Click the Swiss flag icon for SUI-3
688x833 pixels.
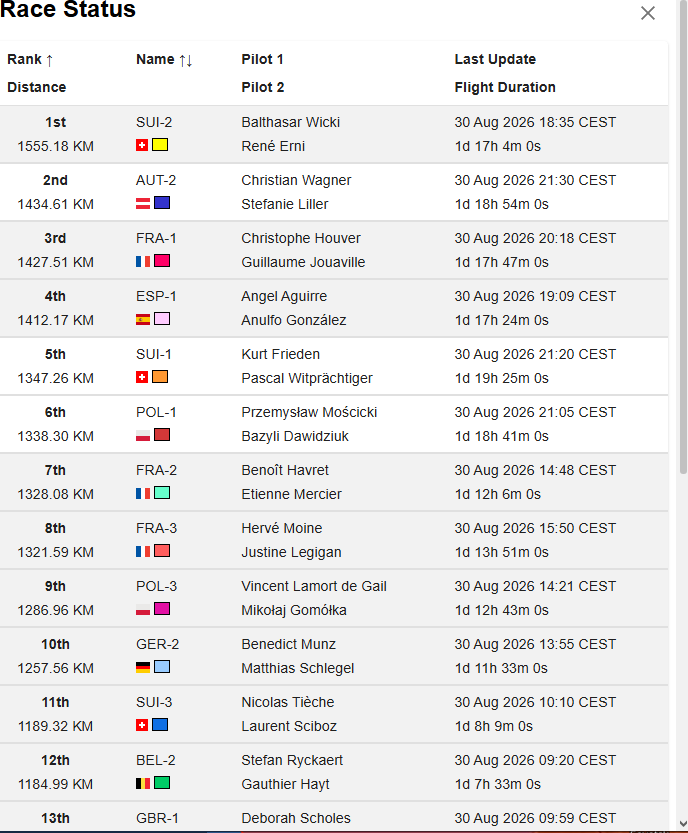coord(142,725)
